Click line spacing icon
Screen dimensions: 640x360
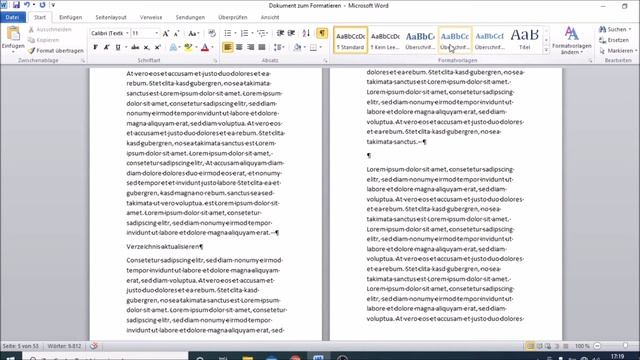tap(278, 47)
